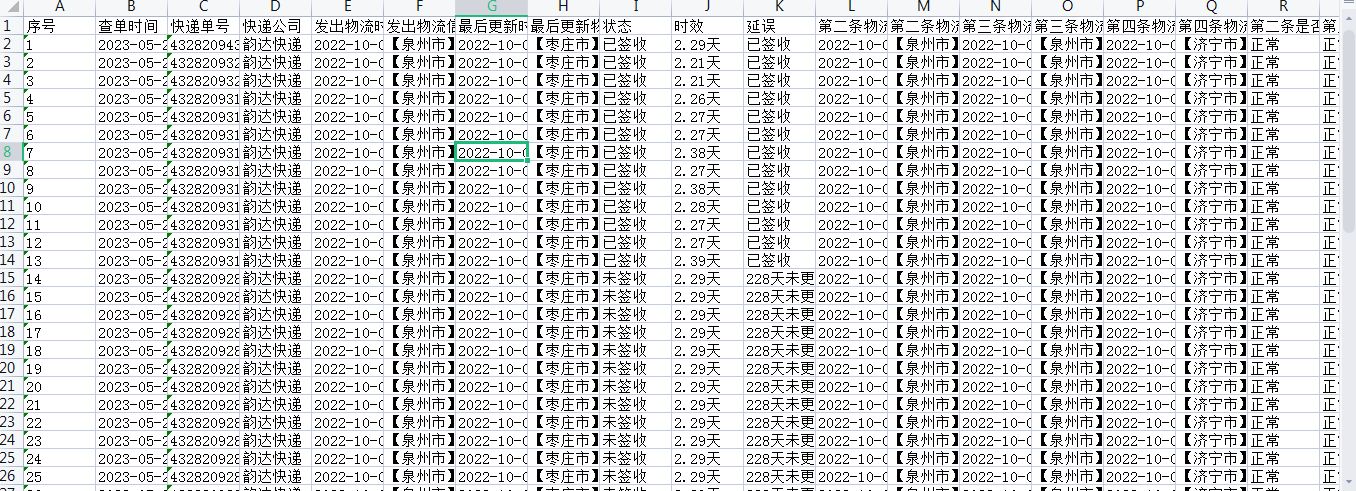Click 已签收 delay cell in row 13 column K
The height and width of the screenshot is (491, 1356).
click(780, 242)
